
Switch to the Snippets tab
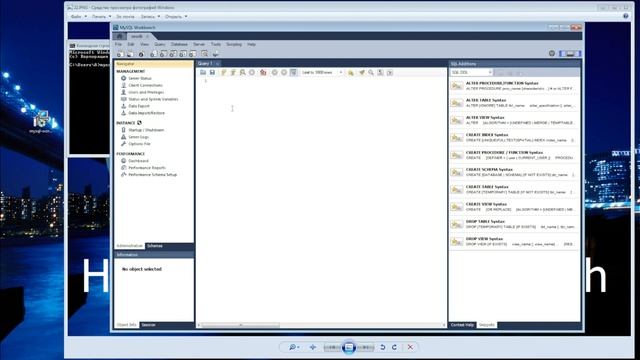click(x=487, y=325)
